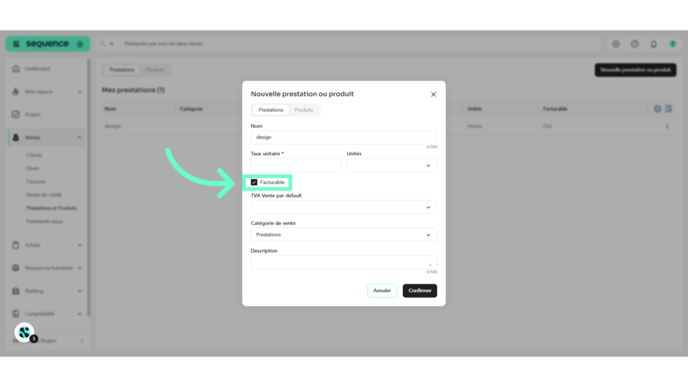The width and height of the screenshot is (688, 387).
Task: Click the Banking building icon
Action: pyautogui.click(x=16, y=291)
